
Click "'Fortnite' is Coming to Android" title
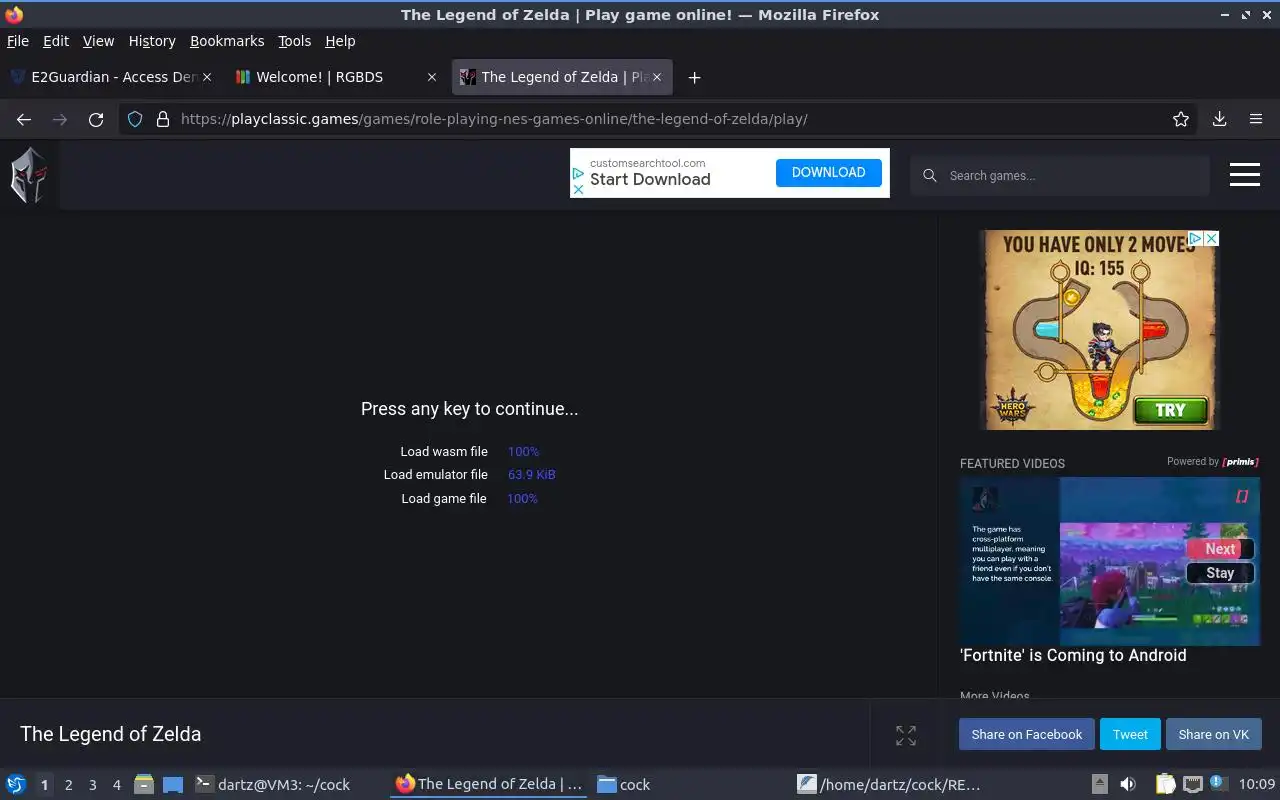click(1073, 656)
